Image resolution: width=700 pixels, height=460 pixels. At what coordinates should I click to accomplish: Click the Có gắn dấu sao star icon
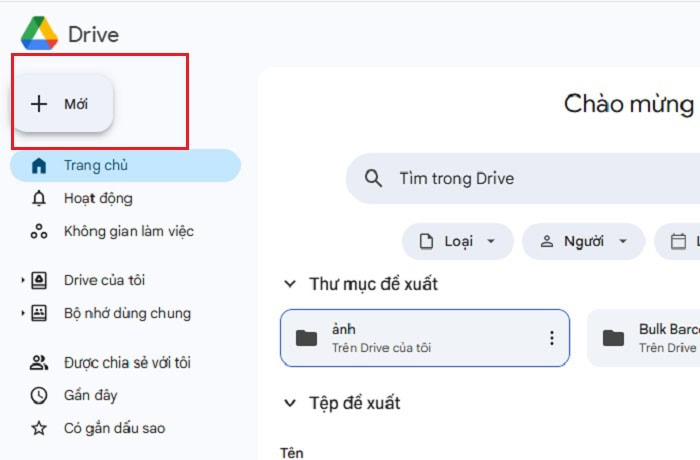(39, 429)
